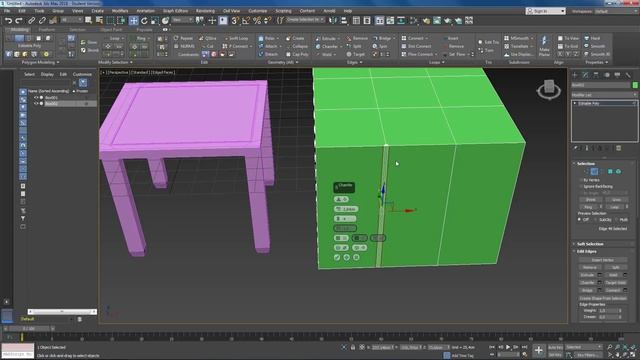Toggle visibility eye of Box001
The width and height of the screenshot is (640, 360).
[x=36, y=98]
